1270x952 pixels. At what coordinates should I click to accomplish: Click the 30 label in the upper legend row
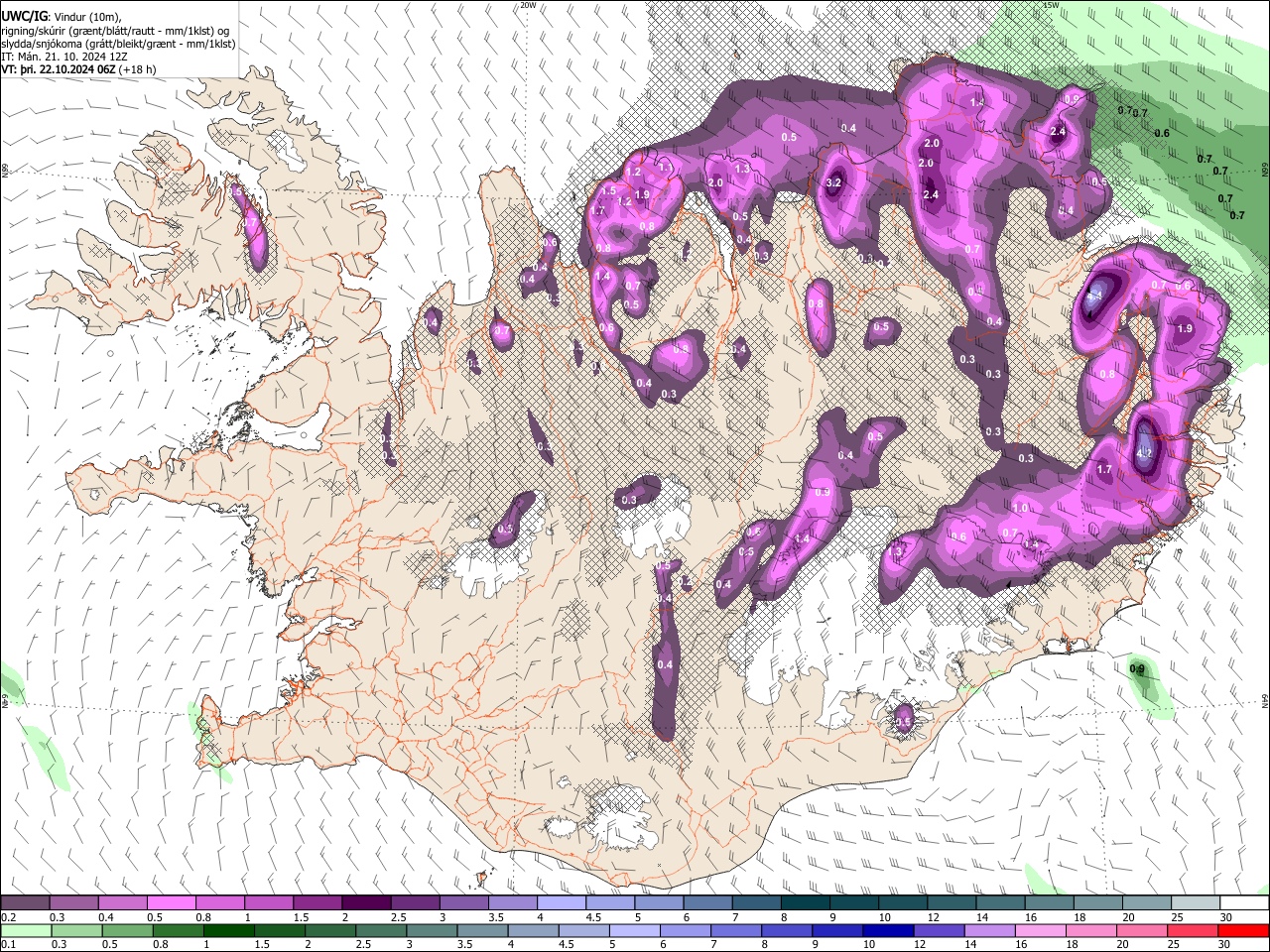click(1226, 917)
